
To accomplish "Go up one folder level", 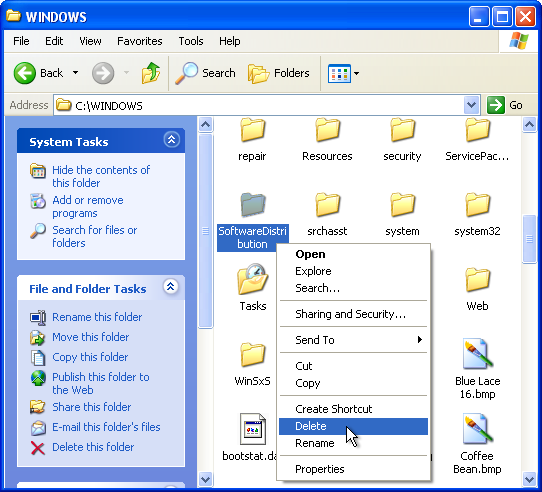I will (151, 73).
